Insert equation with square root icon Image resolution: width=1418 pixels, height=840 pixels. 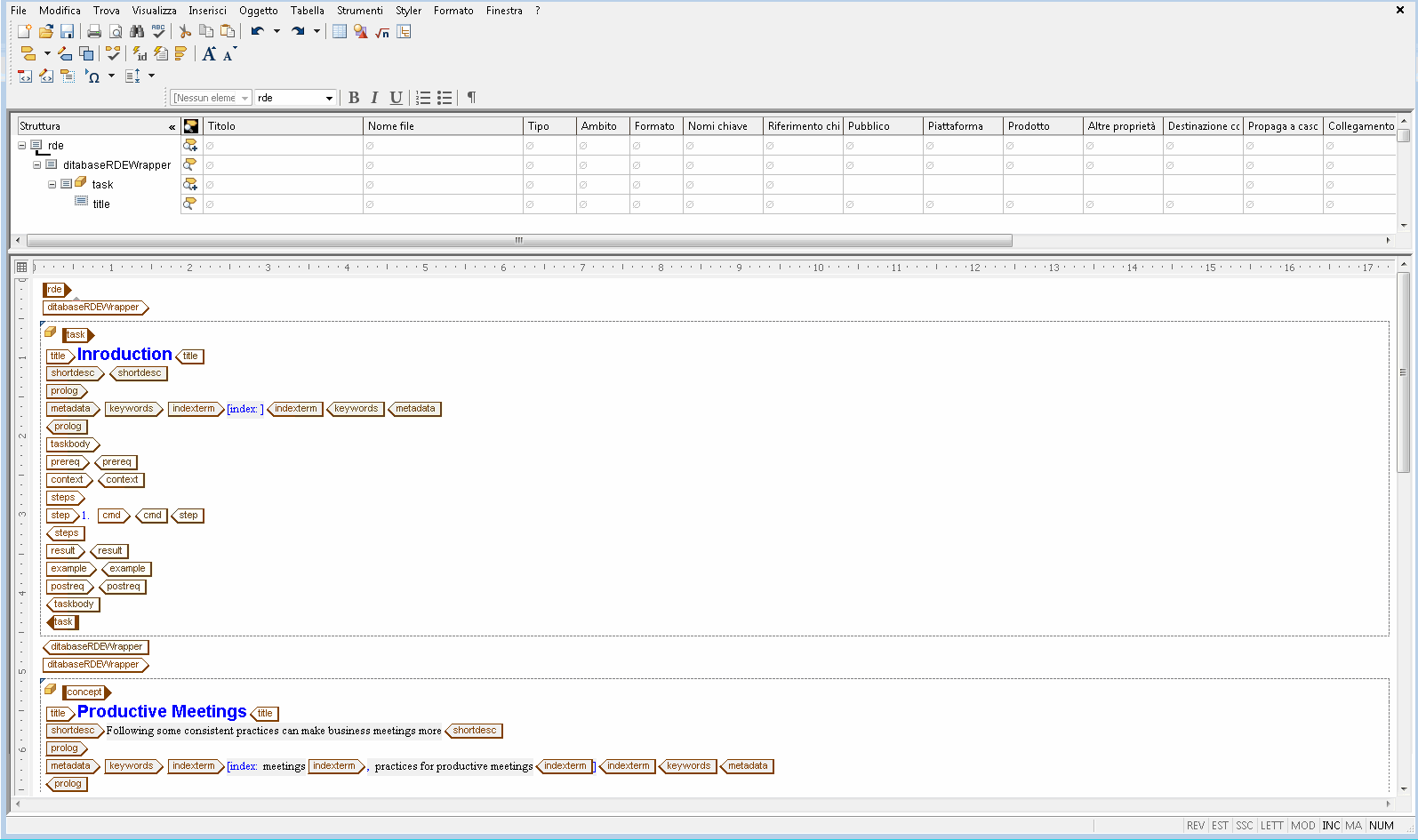pyautogui.click(x=382, y=31)
